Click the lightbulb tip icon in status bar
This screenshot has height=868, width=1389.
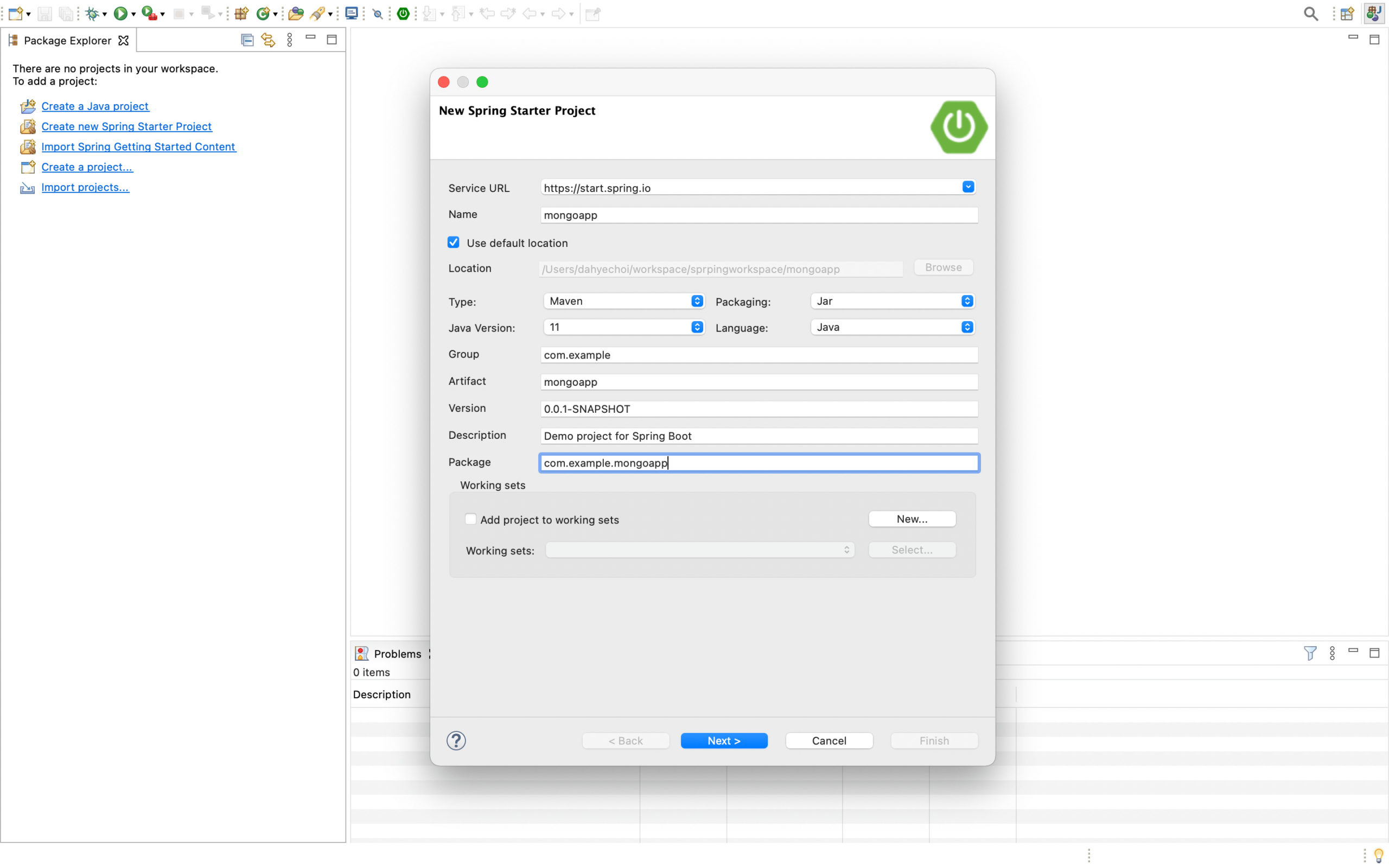pyautogui.click(x=1379, y=856)
